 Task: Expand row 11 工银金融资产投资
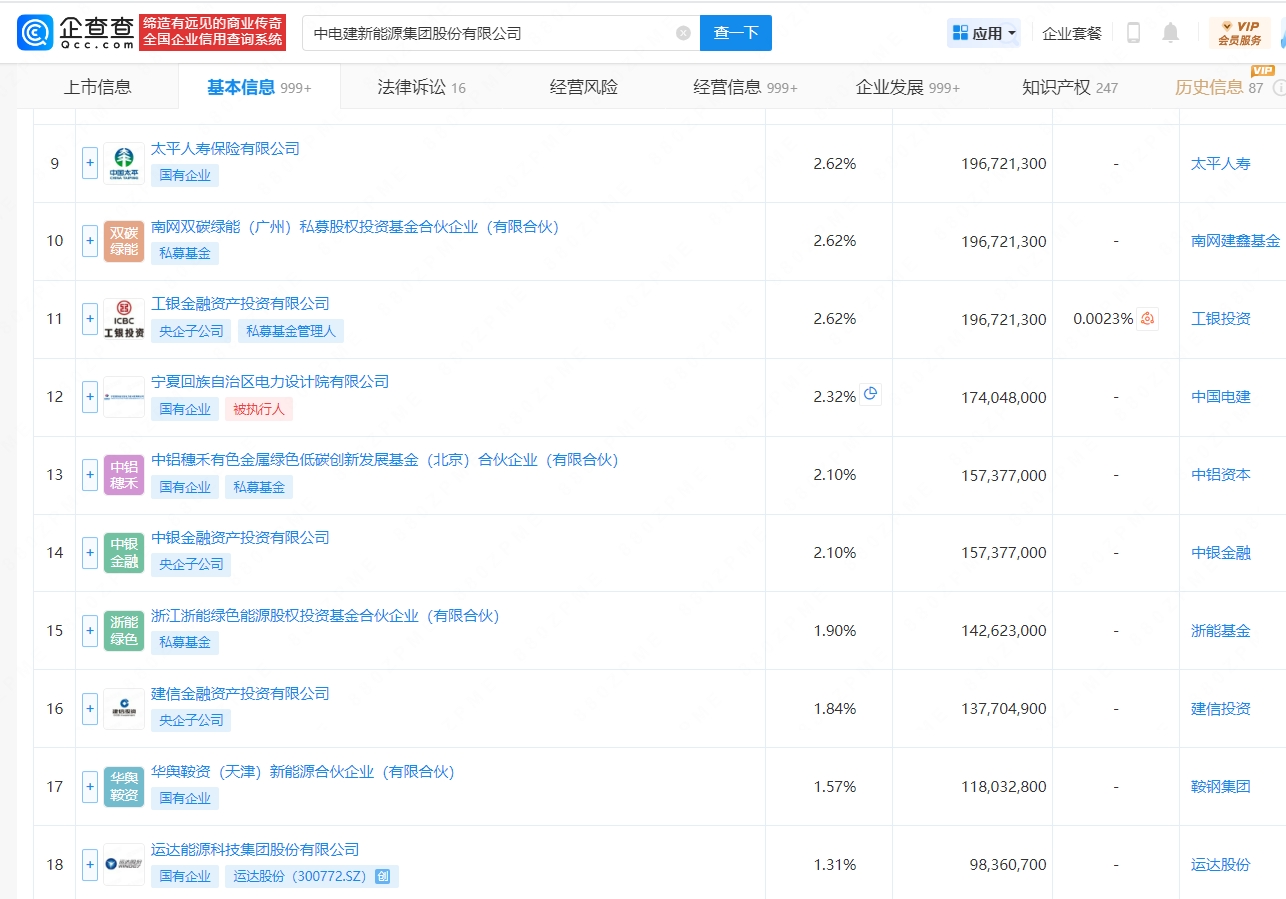90,319
